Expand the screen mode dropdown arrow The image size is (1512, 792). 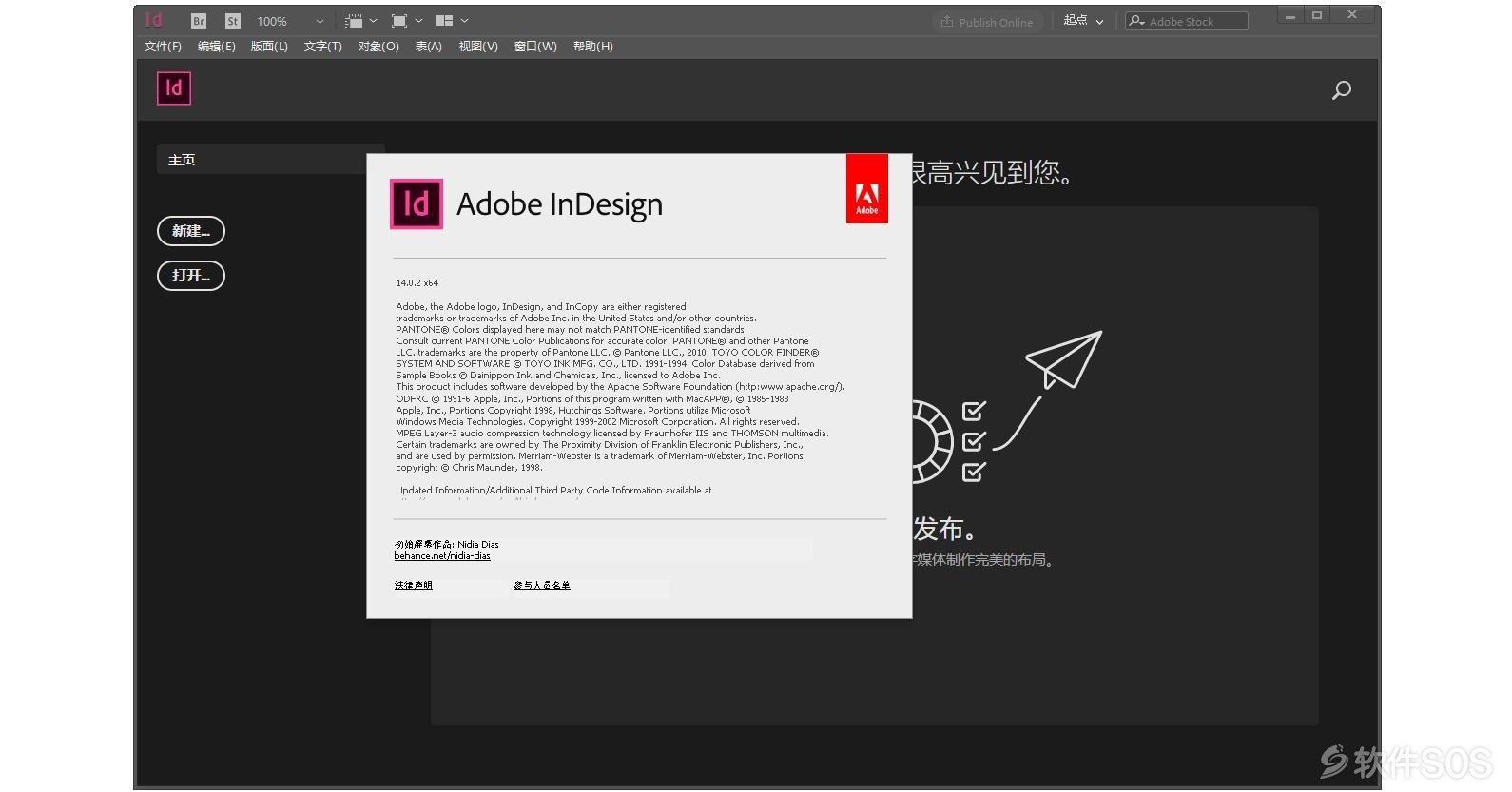418,21
